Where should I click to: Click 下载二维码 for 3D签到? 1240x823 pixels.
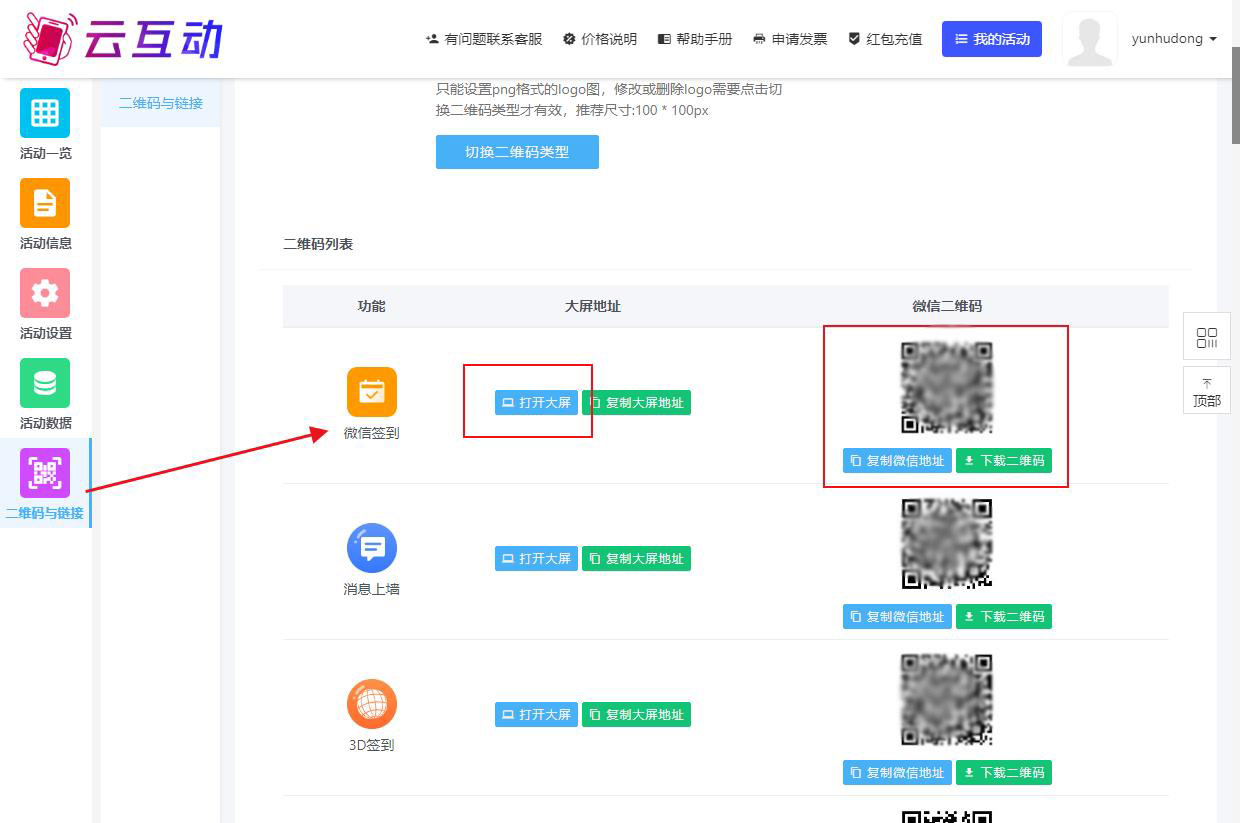(1004, 773)
